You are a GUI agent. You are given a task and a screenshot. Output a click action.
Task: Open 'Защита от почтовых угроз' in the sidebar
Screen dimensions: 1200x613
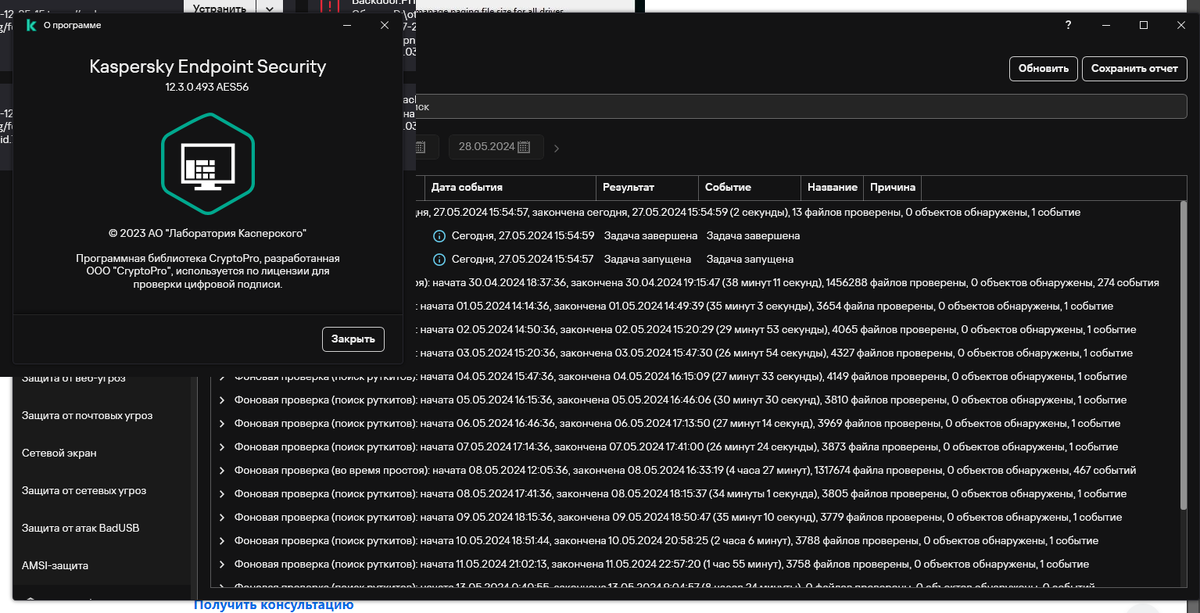click(x=88, y=416)
